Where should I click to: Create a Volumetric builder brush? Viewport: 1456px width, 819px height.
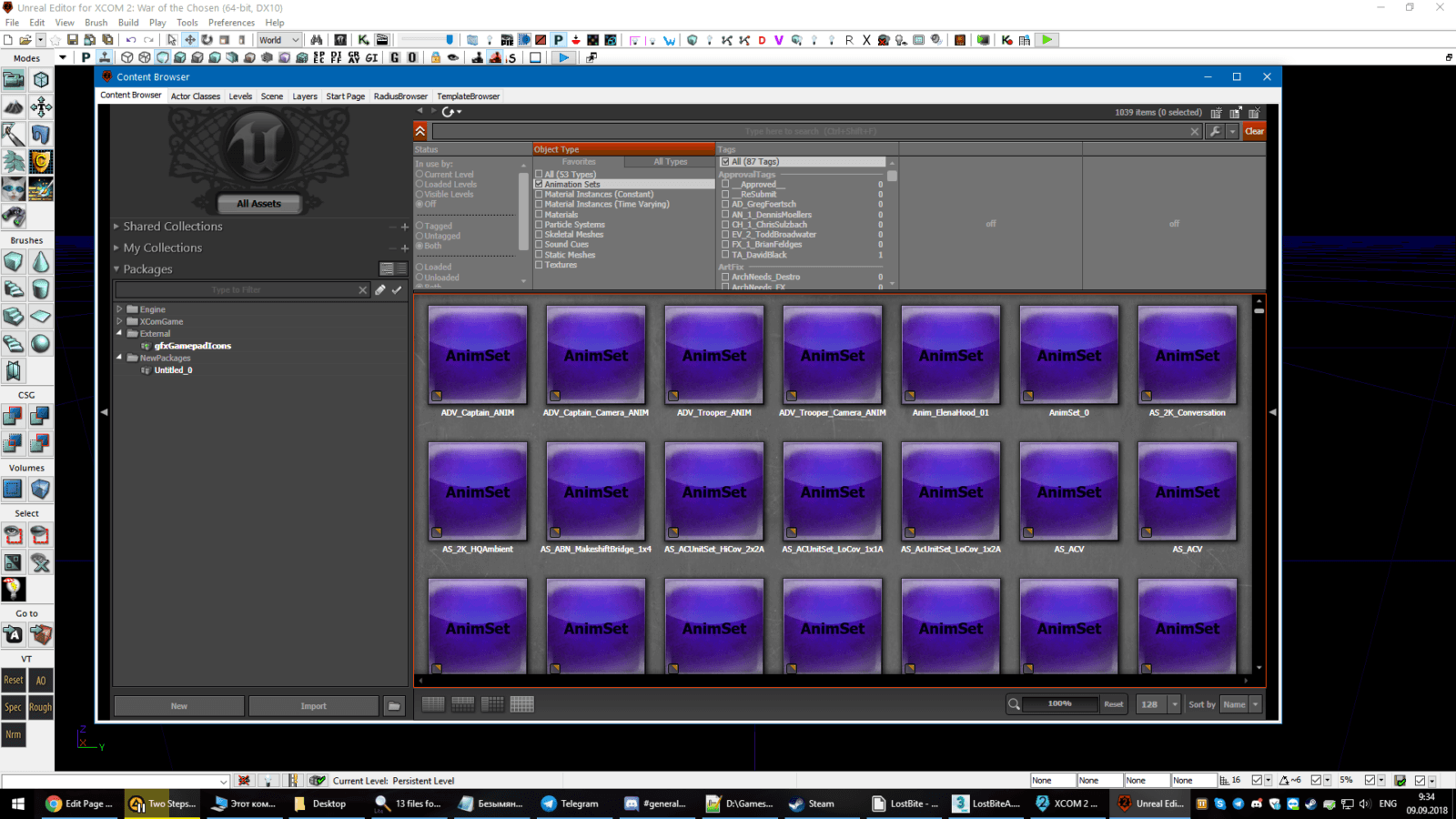click(14, 371)
